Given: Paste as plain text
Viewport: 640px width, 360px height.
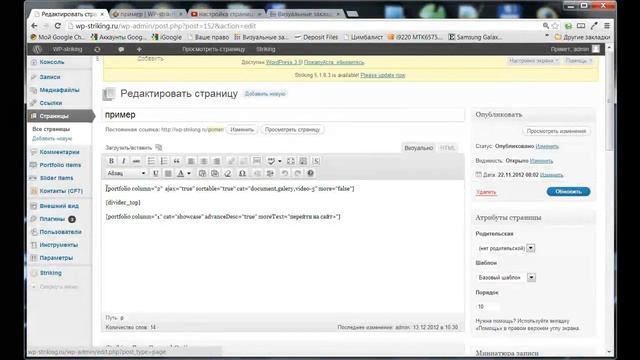Looking at the screenshot, I should click(202, 173).
